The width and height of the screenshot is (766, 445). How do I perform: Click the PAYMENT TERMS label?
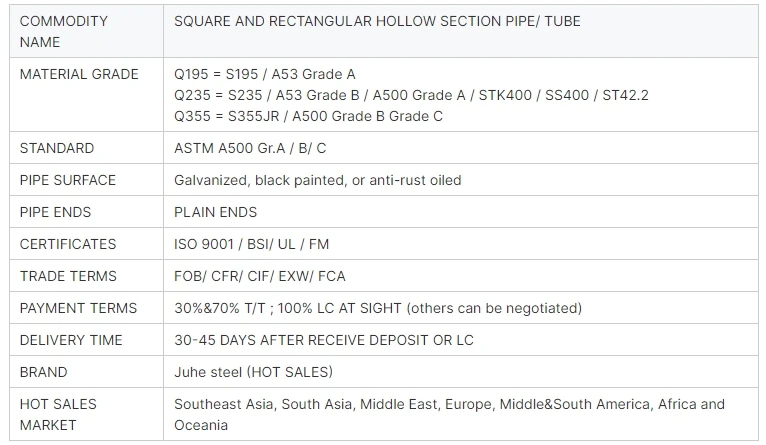tap(78, 308)
